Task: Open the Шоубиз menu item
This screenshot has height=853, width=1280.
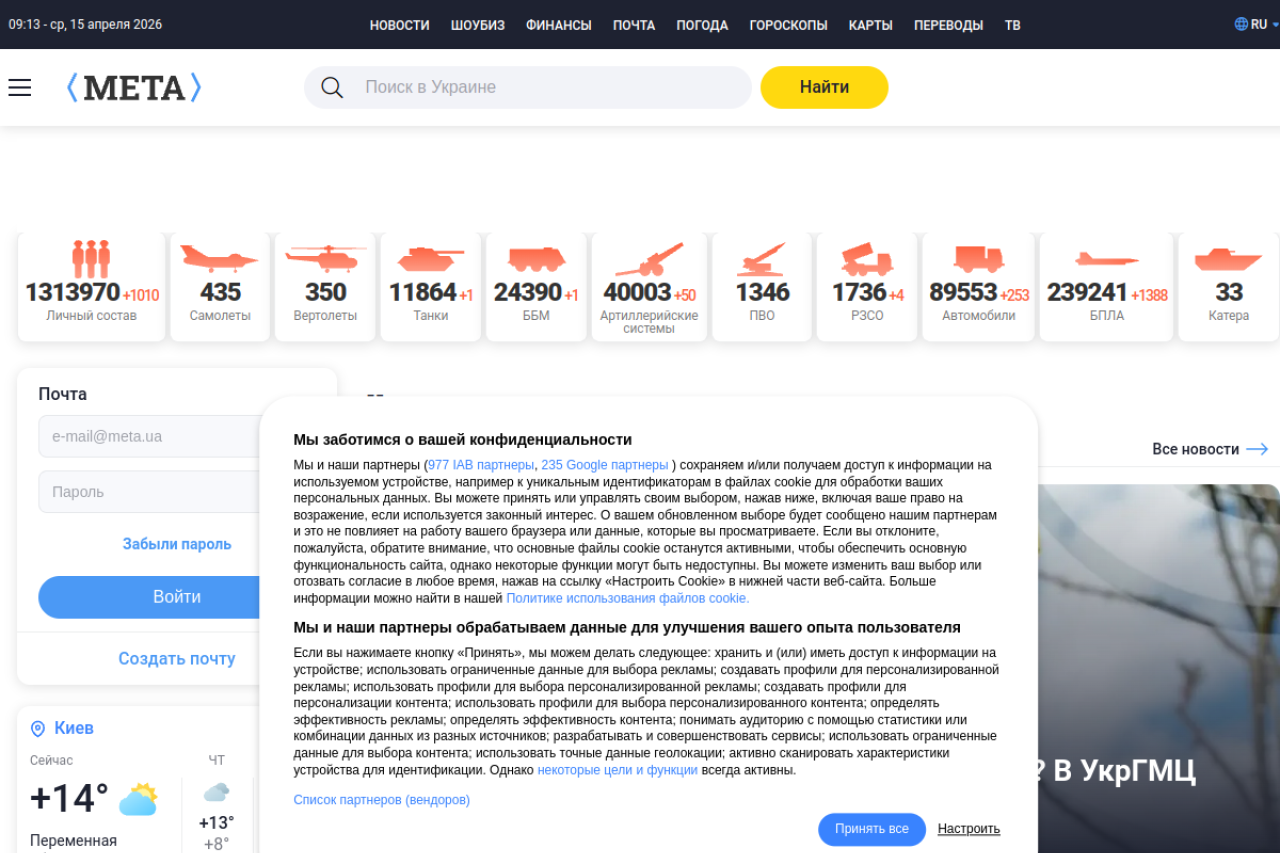Action: click(478, 25)
